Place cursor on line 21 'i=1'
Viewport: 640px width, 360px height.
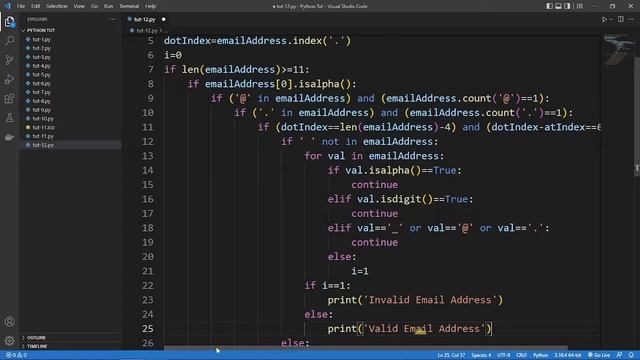pyautogui.click(x=360, y=271)
